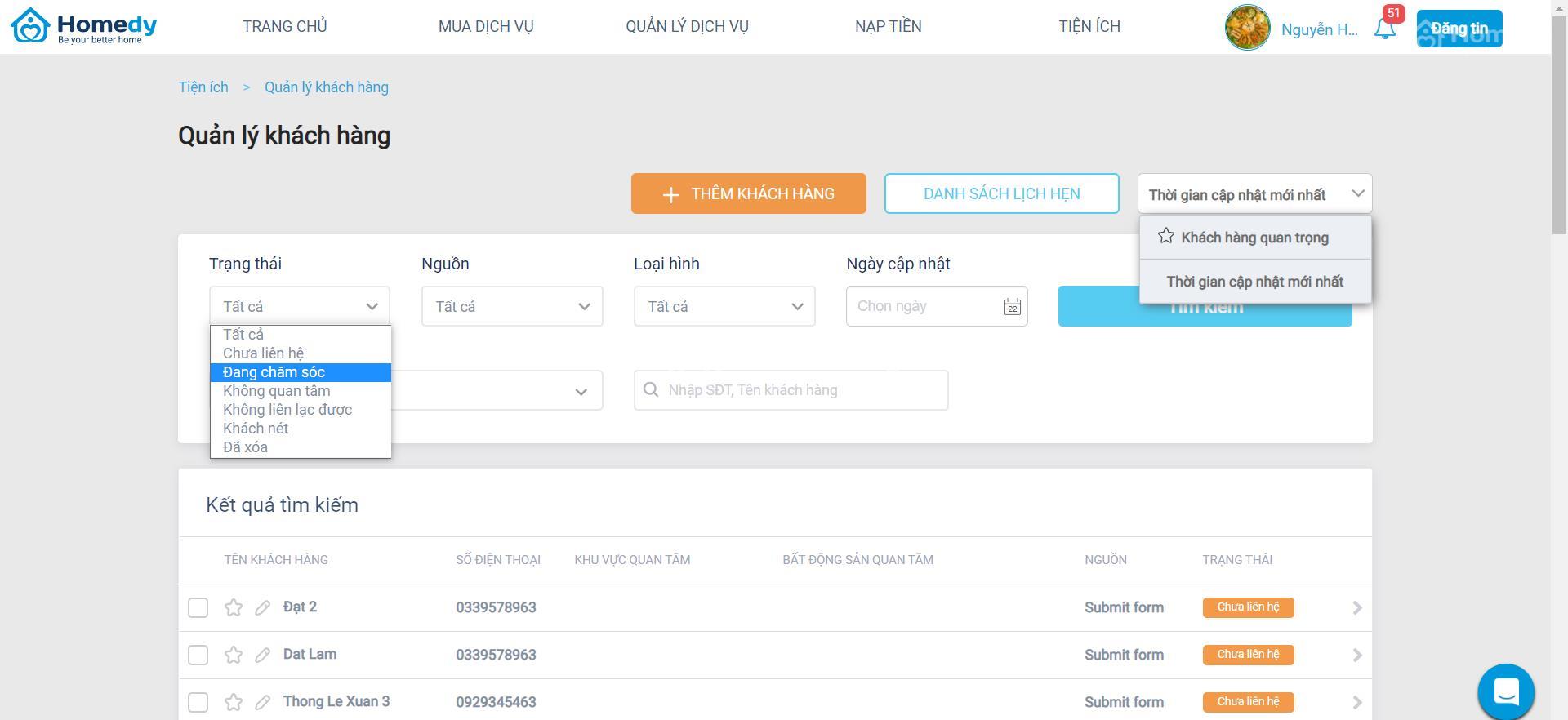The width and height of the screenshot is (1568, 720).
Task: Tick the checkbox for Thong Le Xuan 3
Action: coord(198,702)
